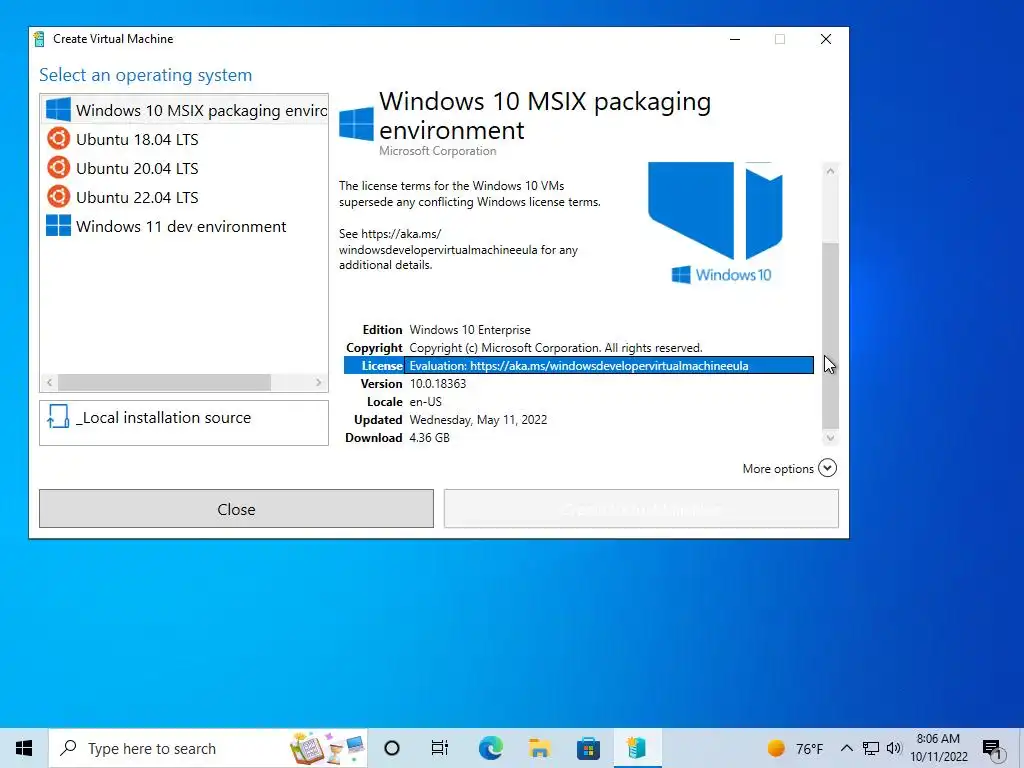Click the OS list left scroll arrow
Viewport: 1024px width, 768px height.
(x=50, y=382)
